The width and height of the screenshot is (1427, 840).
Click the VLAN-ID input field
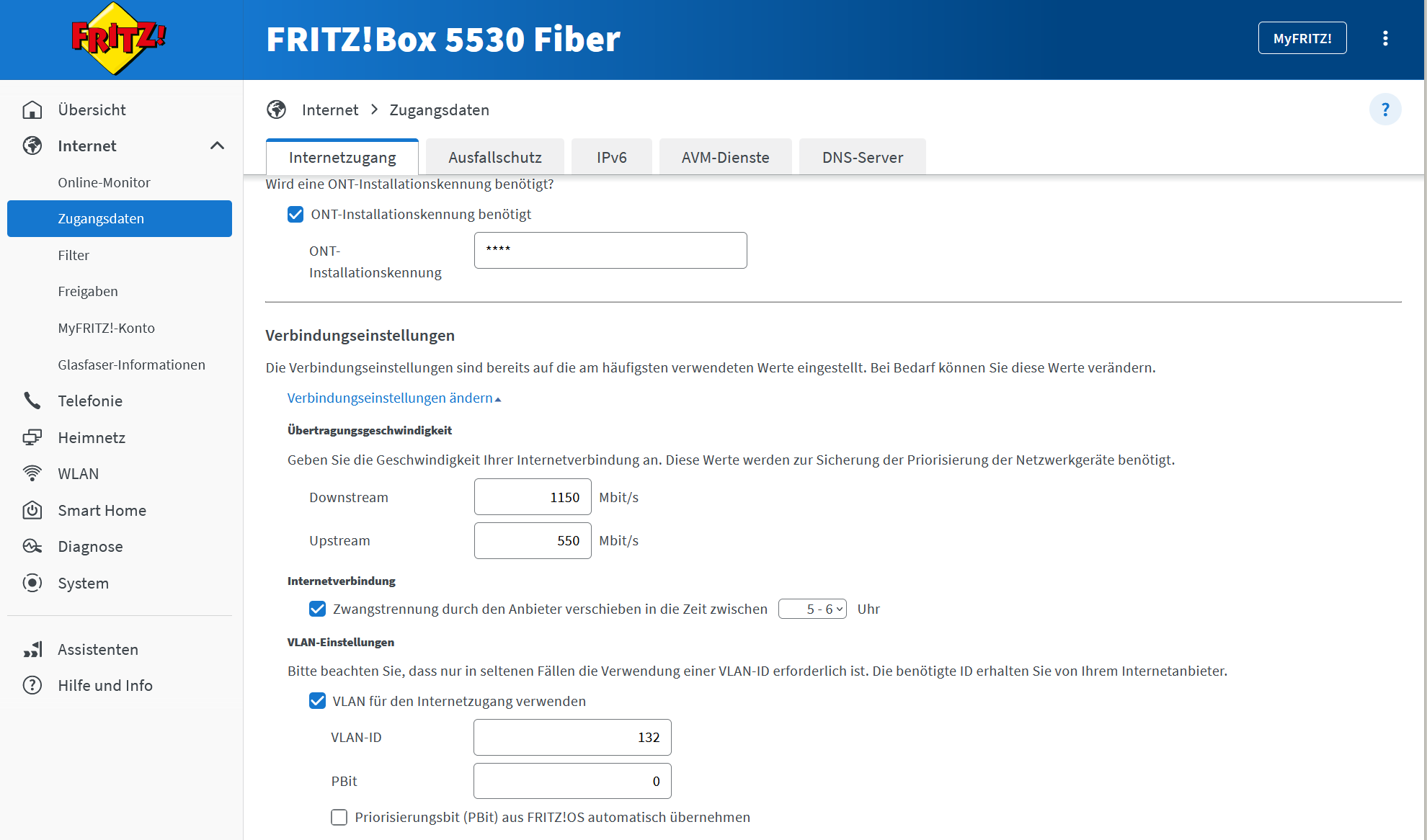coord(572,737)
